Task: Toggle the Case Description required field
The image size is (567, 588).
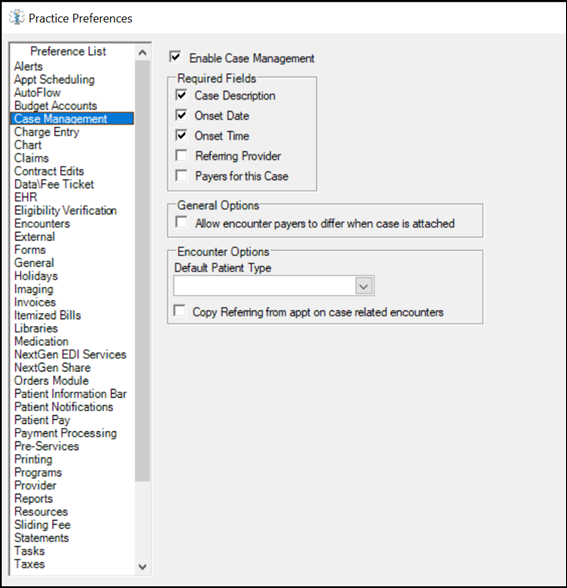Action: tap(182, 95)
